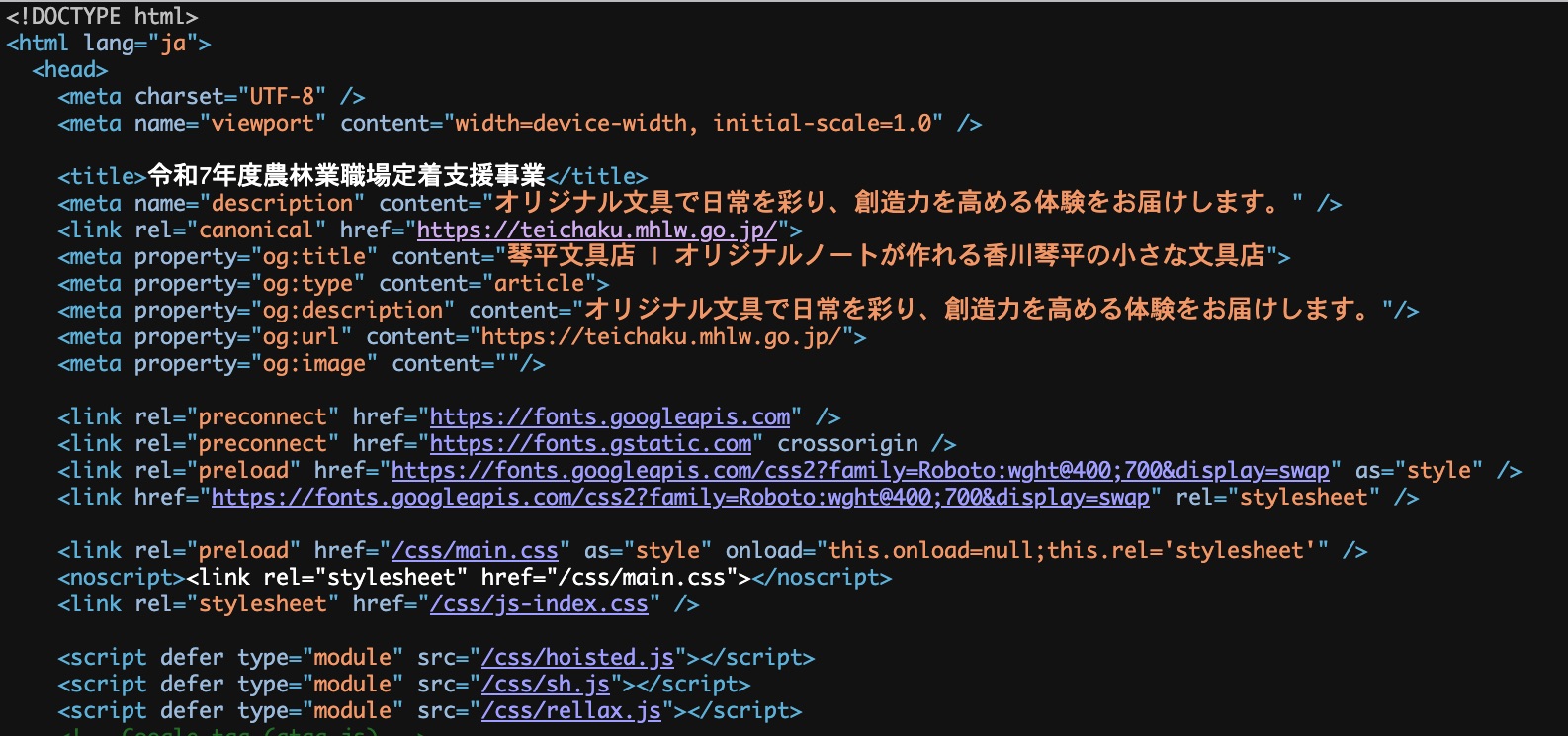Screen dimensions: 1568x736
Task: Click the "</noscript>" closing tag
Action: [x=822, y=578]
